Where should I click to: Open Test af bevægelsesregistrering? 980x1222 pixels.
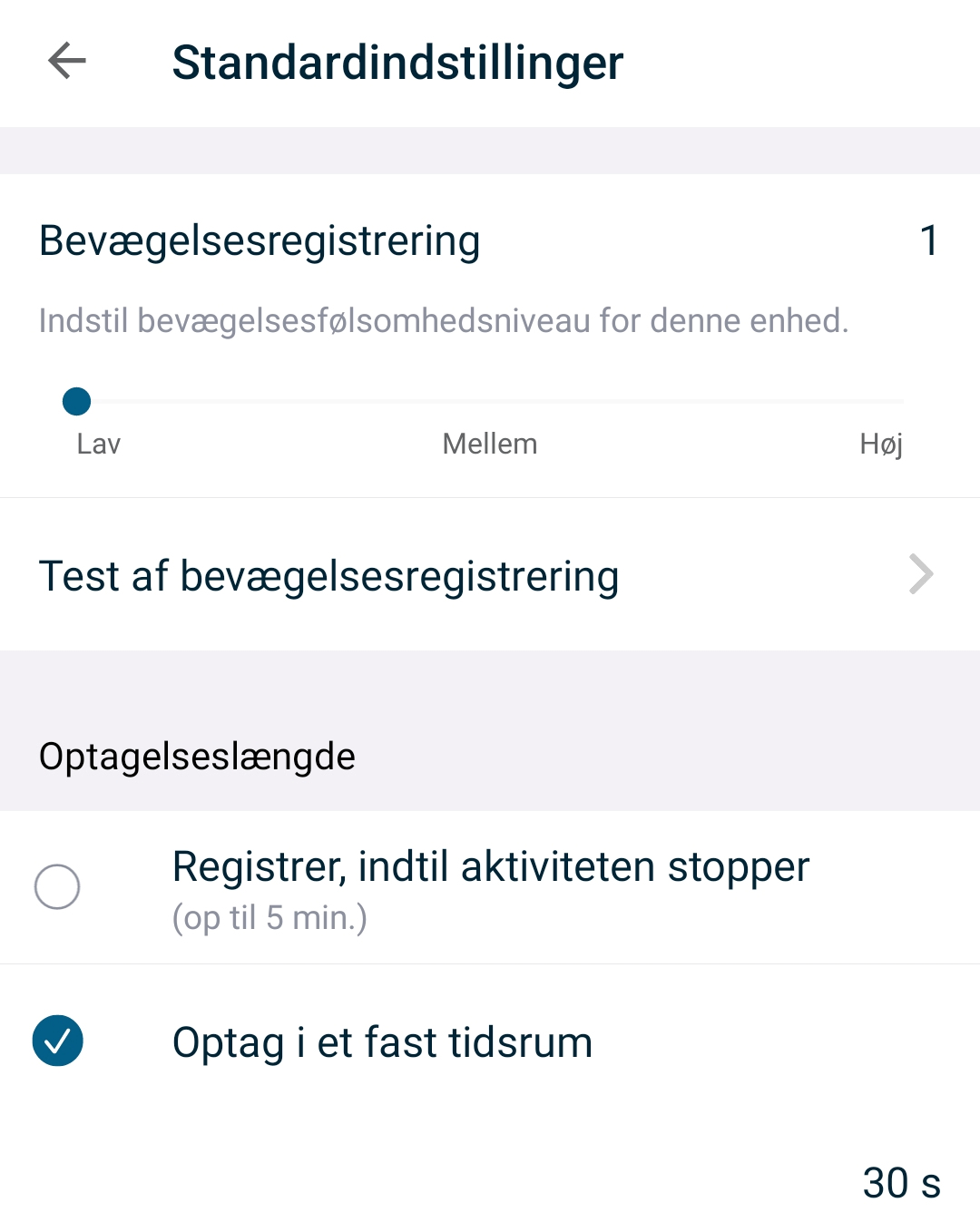tap(328, 576)
